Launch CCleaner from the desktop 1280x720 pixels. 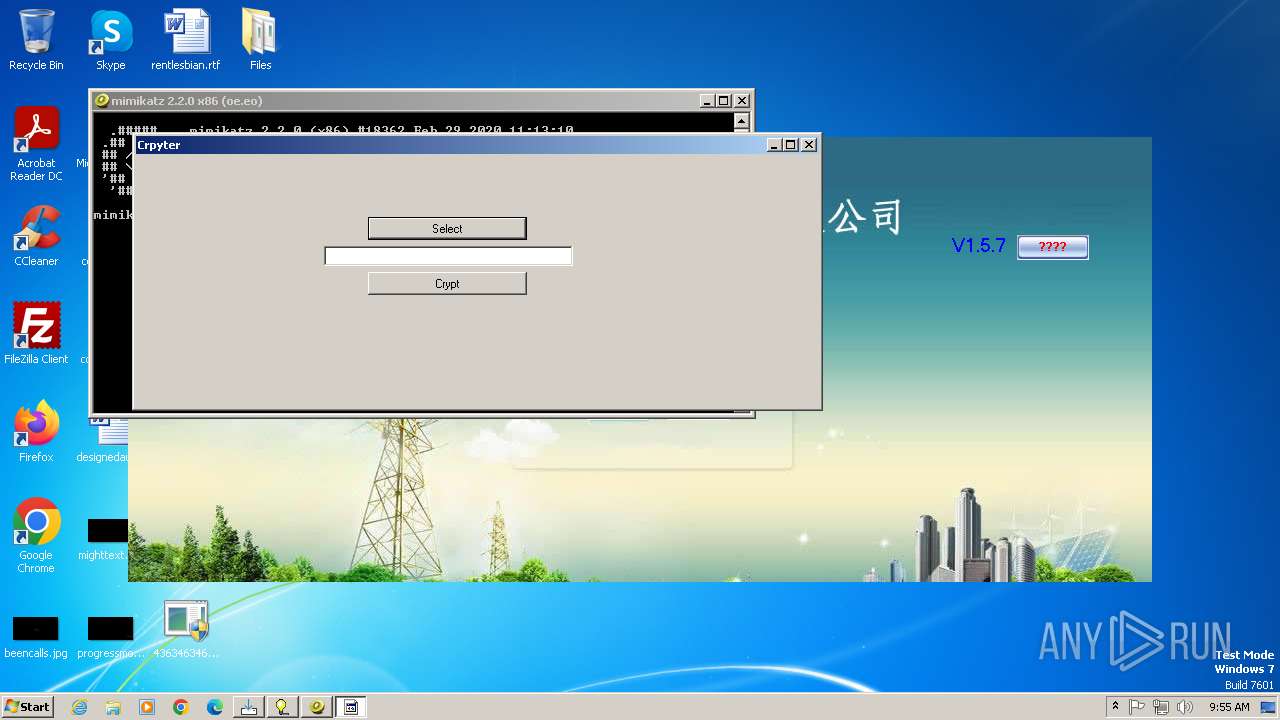[x=36, y=236]
